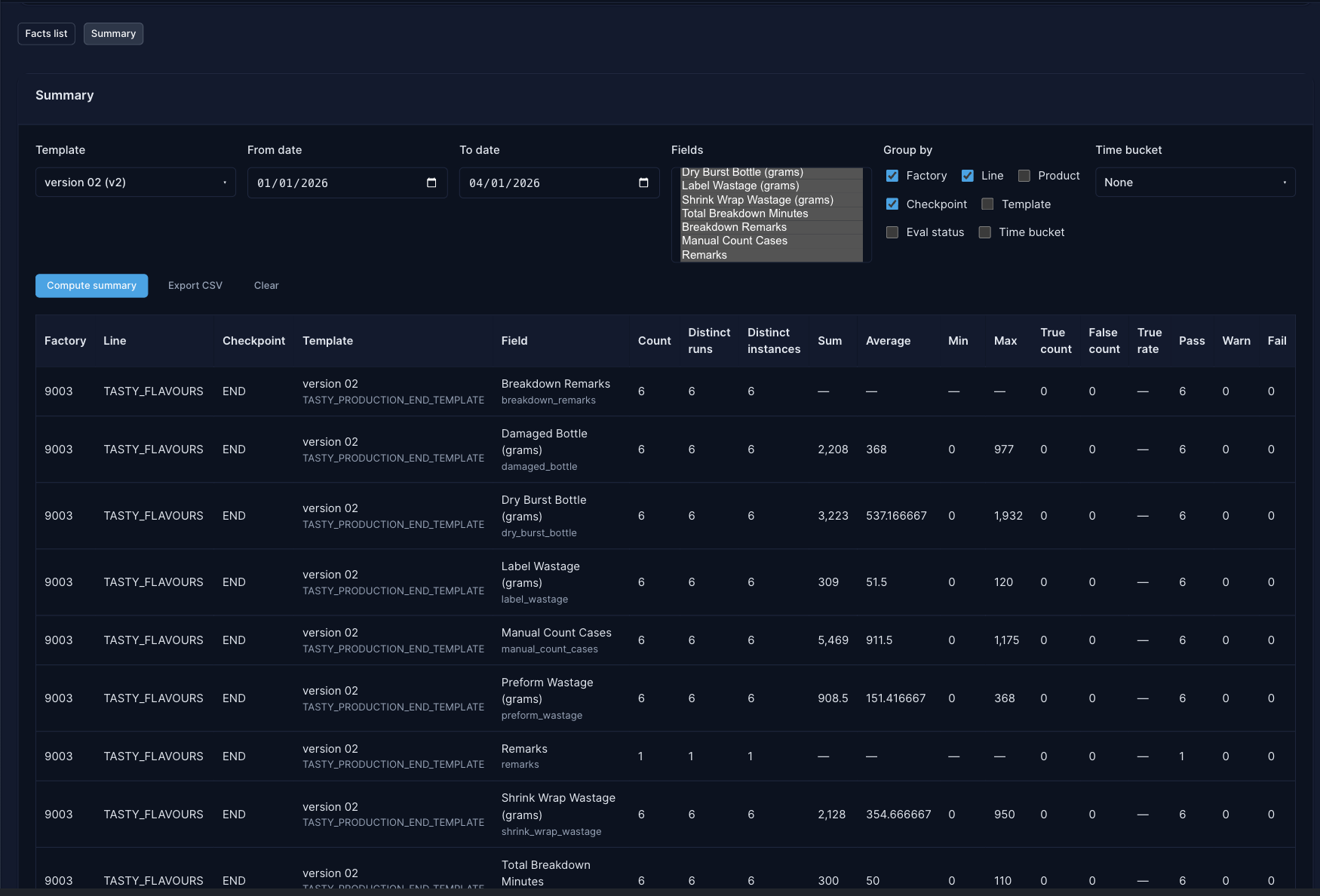
Task: Open the Time bucket dropdown
Action: pyautogui.click(x=1195, y=183)
